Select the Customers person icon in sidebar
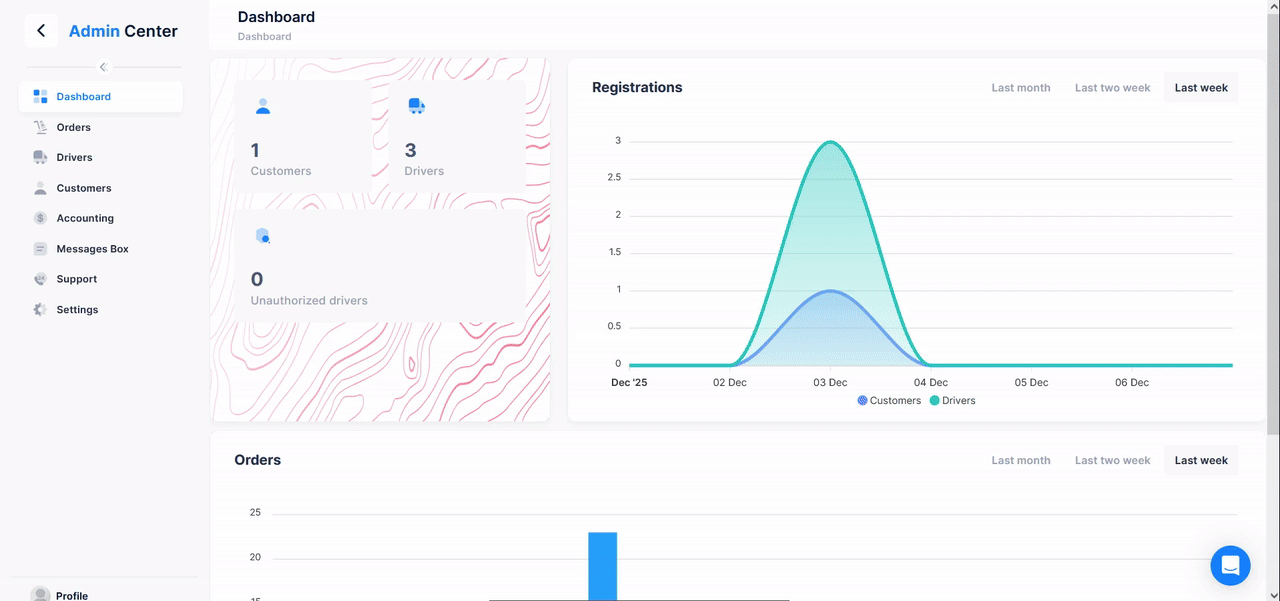Image resolution: width=1280 pixels, height=601 pixels. pos(40,188)
